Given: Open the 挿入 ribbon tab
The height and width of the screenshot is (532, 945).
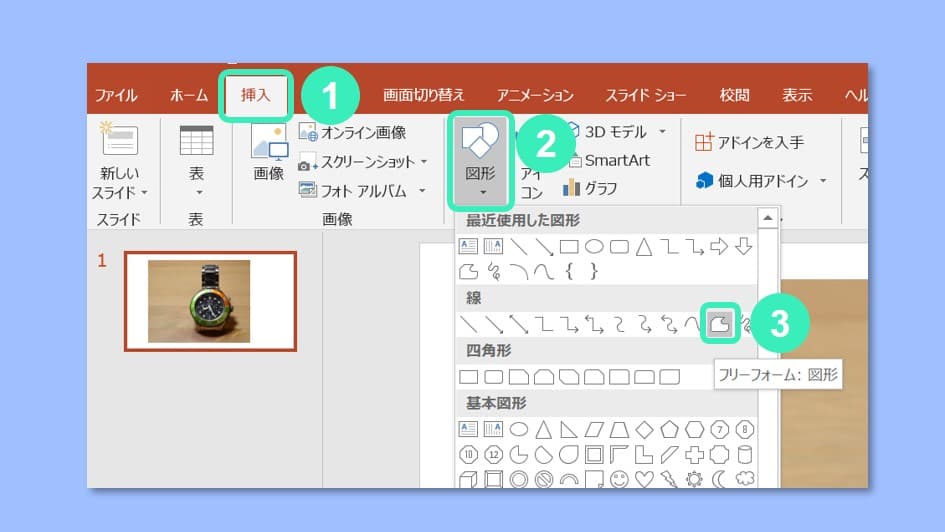Looking at the screenshot, I should click(256, 95).
